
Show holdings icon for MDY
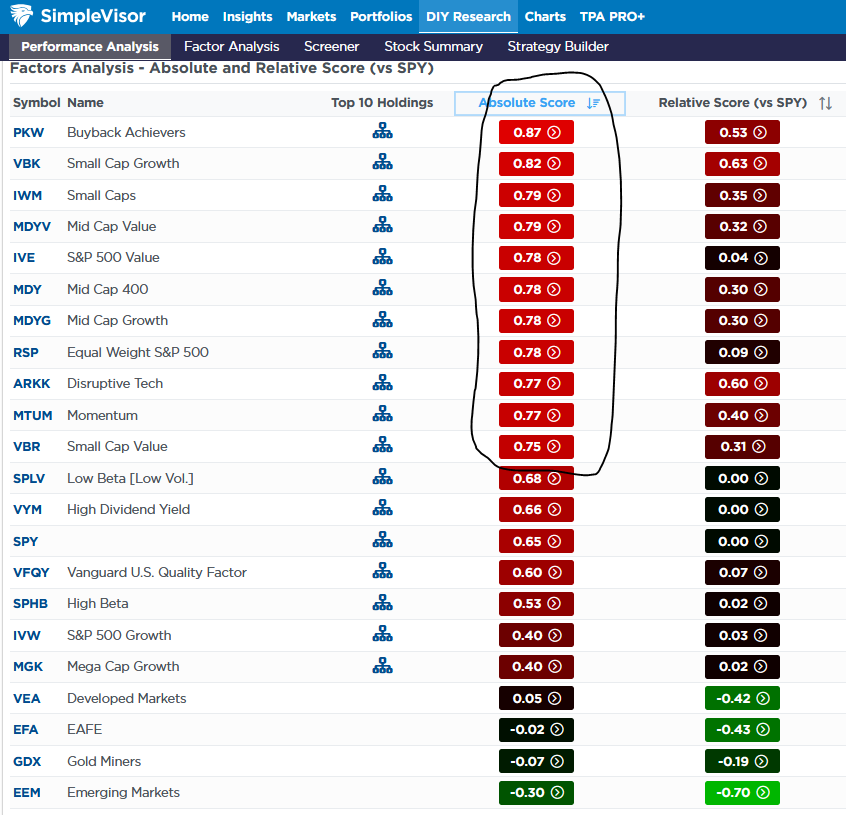[x=383, y=289]
